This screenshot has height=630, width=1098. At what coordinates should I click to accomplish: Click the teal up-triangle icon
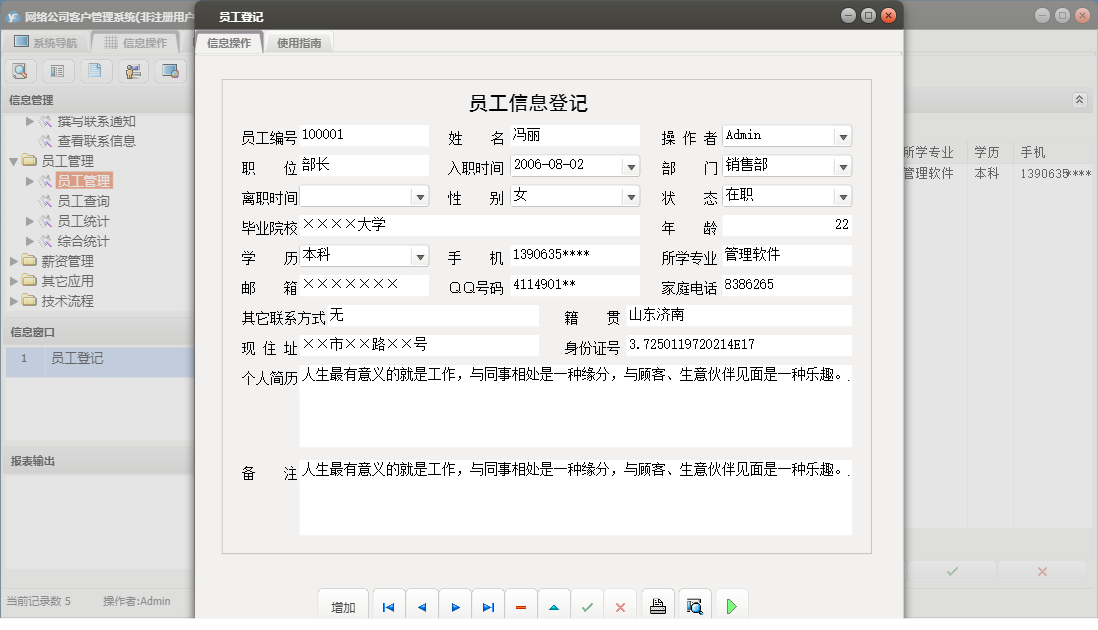554,607
